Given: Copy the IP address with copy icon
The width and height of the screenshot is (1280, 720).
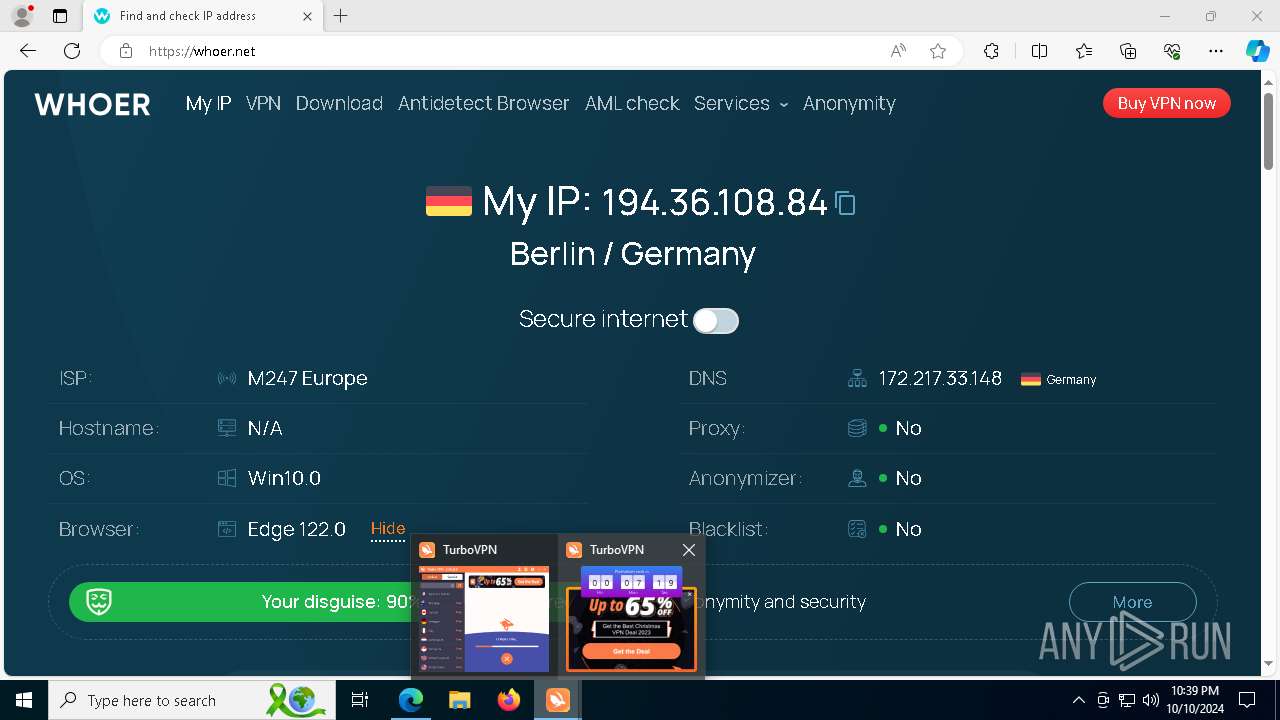Looking at the screenshot, I should tap(845, 203).
